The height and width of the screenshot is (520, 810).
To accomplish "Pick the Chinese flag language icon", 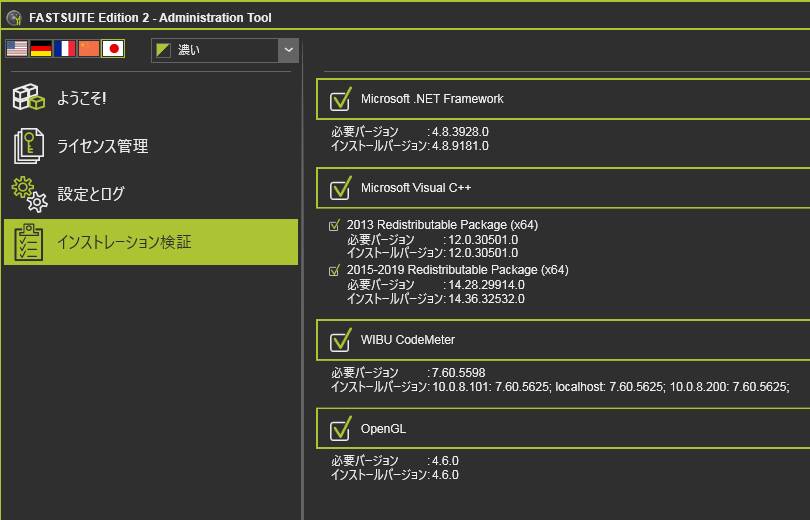I will (89, 49).
